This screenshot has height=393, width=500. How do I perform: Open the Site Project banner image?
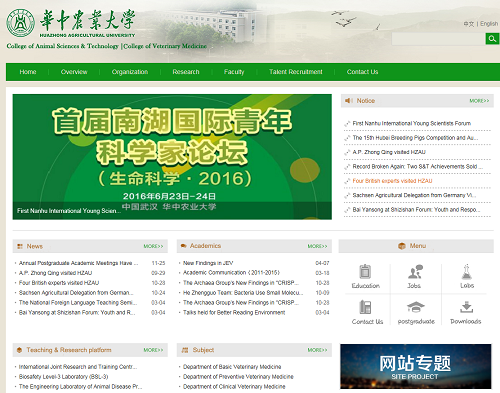pos(416,366)
